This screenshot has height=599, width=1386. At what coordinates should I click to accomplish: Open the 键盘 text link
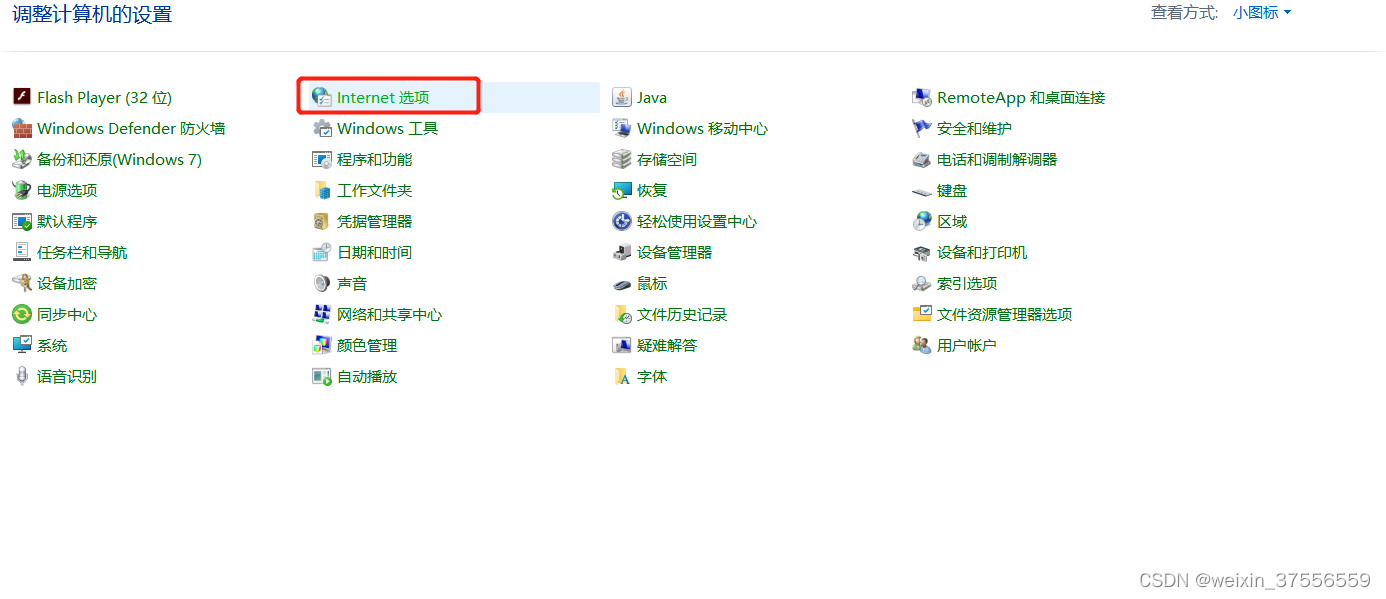click(x=952, y=190)
